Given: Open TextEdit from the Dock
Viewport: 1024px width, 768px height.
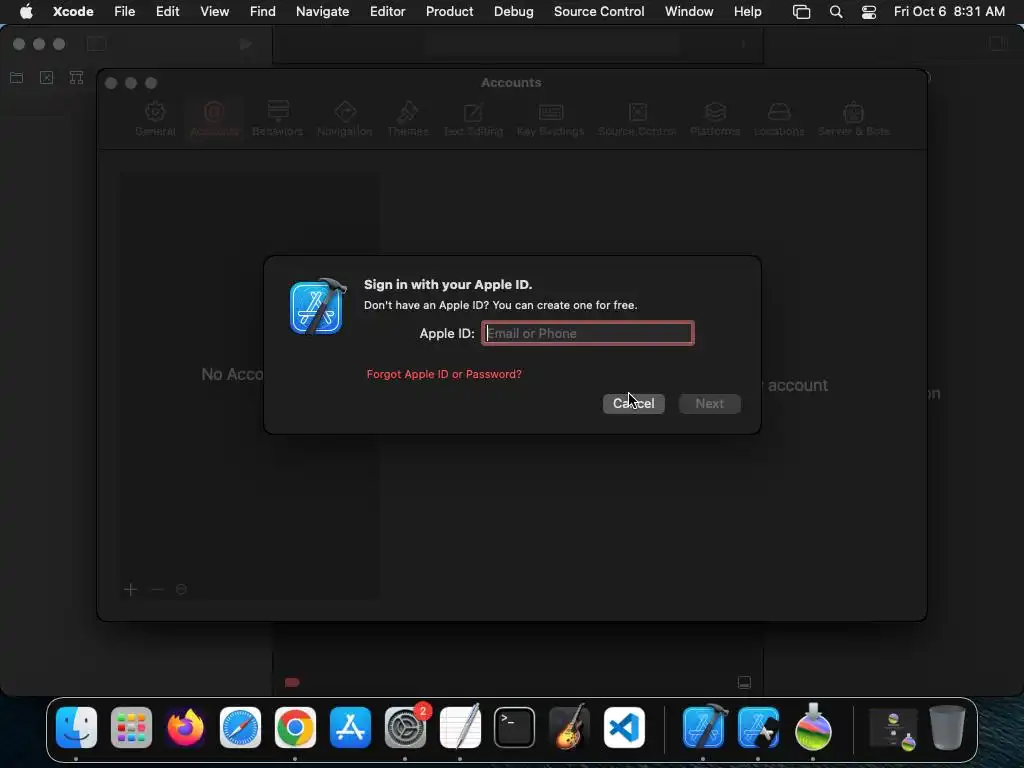Looking at the screenshot, I should click(x=460, y=728).
